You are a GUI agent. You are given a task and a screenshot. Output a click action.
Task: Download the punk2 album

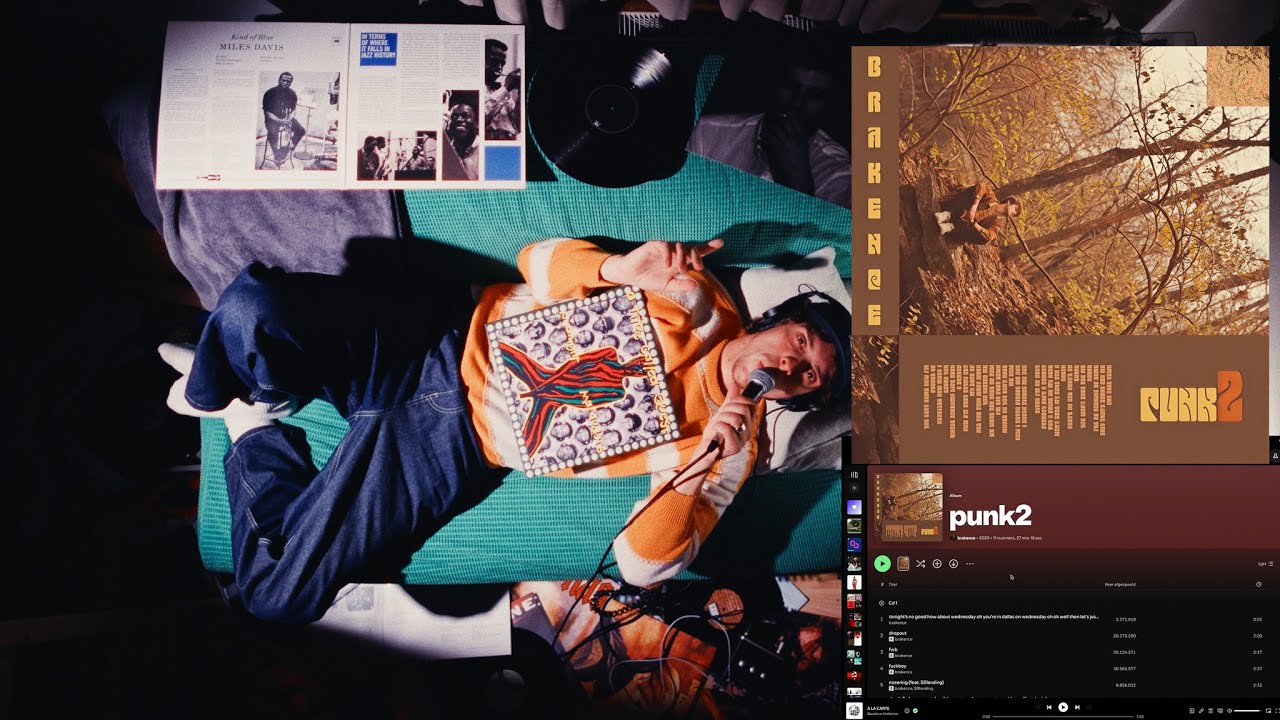point(953,564)
